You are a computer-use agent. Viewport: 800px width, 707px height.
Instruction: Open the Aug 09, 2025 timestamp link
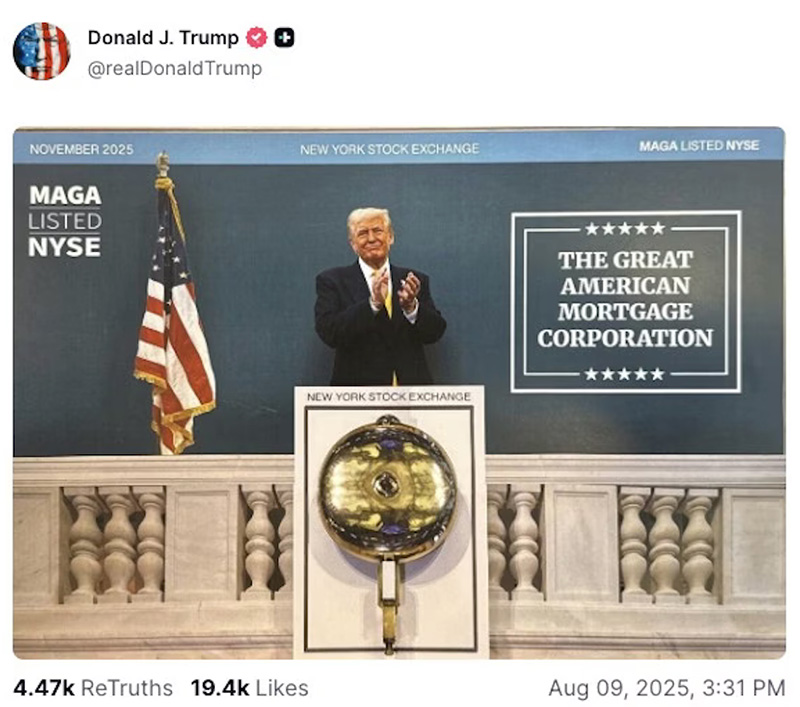pyautogui.click(x=666, y=688)
